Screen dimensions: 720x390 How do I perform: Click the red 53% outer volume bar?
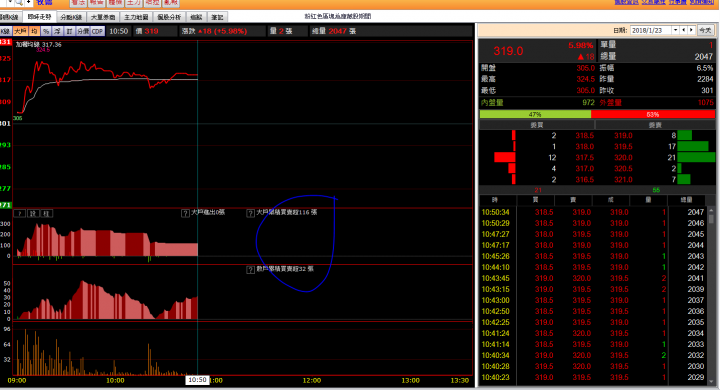pos(653,114)
